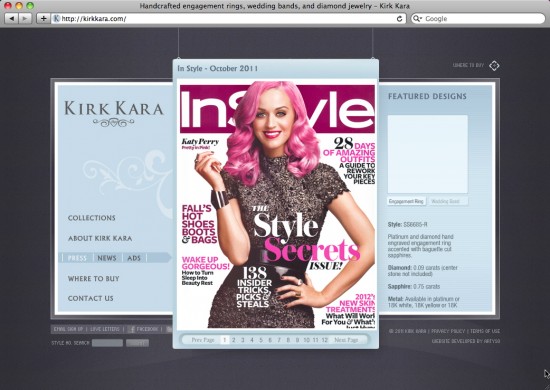
Task: Open the About Kirk Kara menu item
Action: pyautogui.click(x=100, y=238)
